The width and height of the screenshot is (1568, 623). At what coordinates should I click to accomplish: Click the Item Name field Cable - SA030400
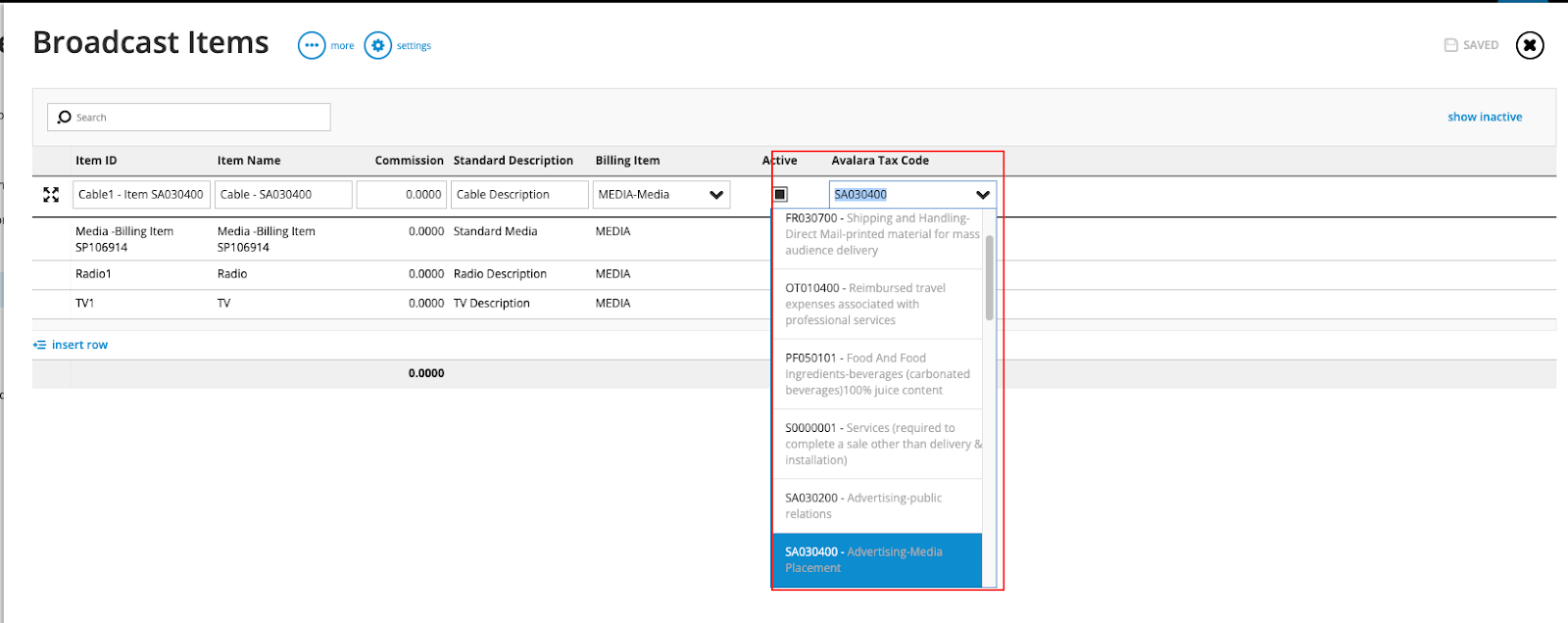tap(283, 195)
